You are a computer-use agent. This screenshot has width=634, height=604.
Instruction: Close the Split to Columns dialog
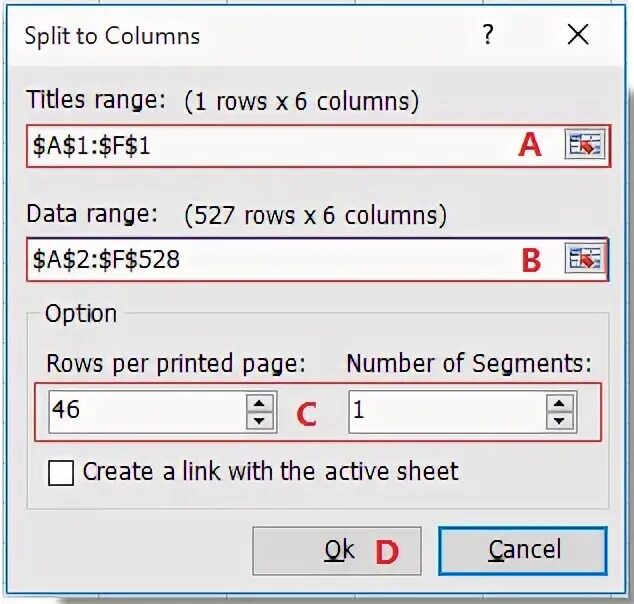(577, 36)
